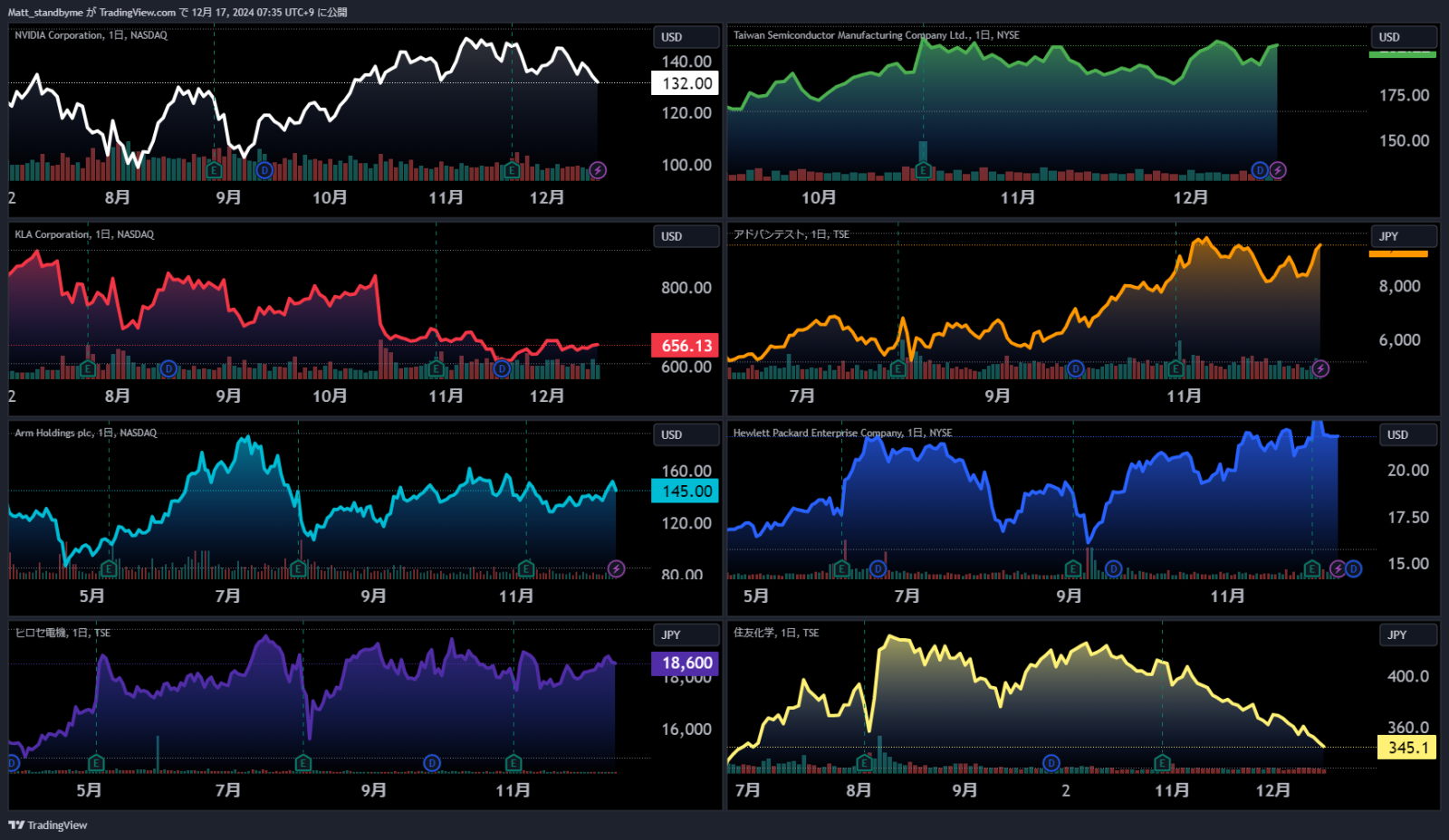Open ヒロセ電機 dividend D marker after 9月
The image size is (1449, 840).
coord(432,763)
